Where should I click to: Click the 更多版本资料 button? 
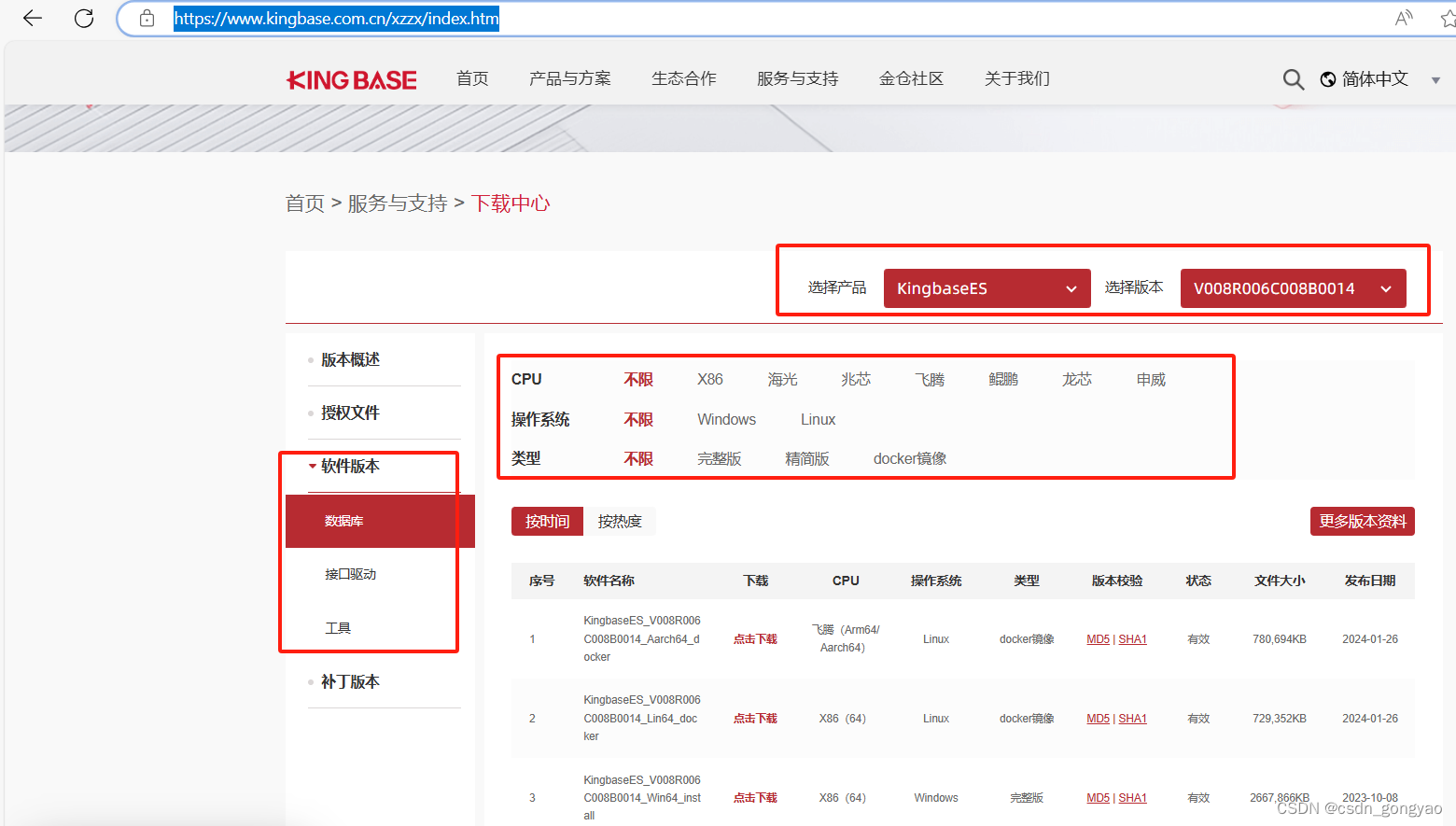tap(1363, 521)
